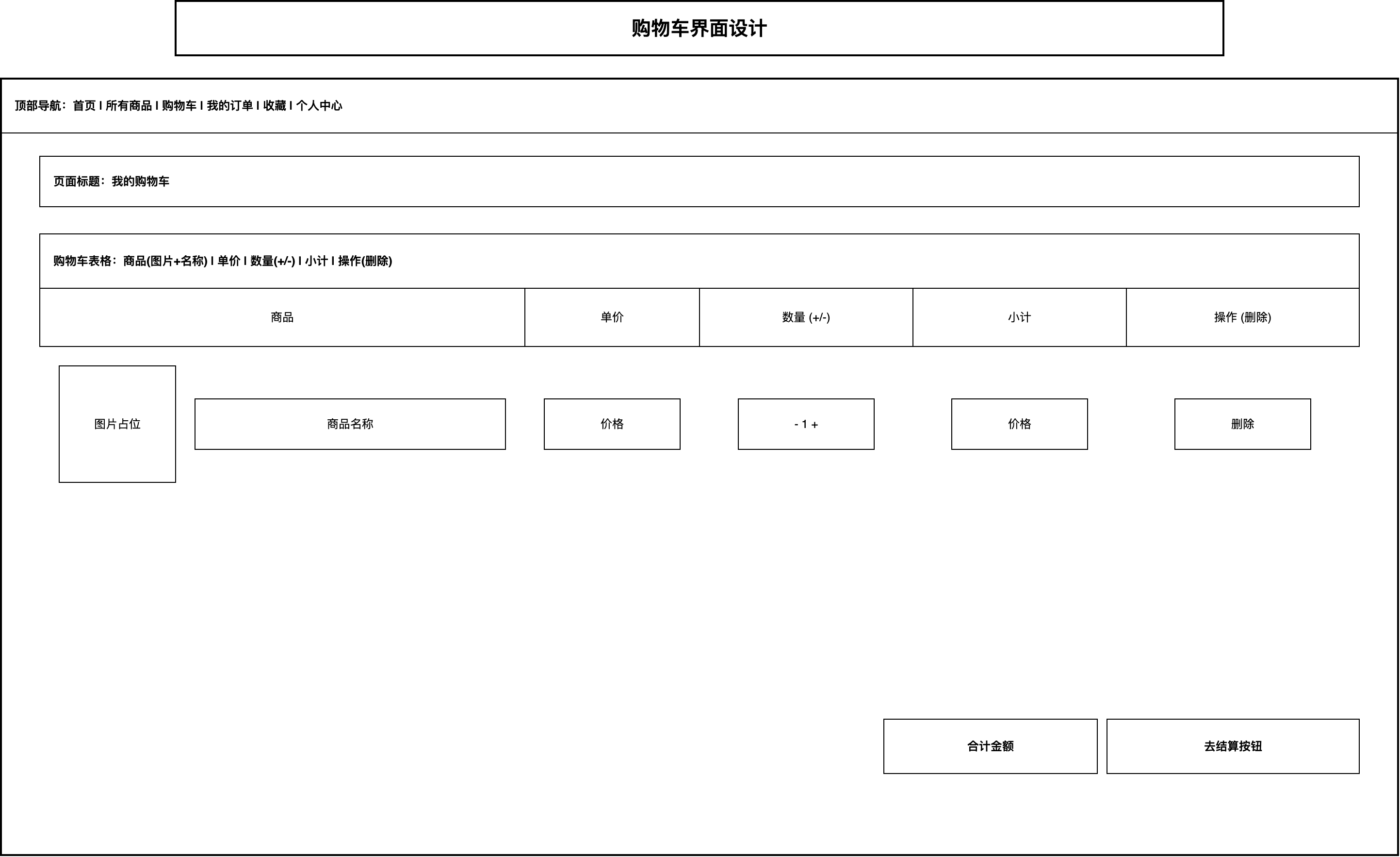Click the 合计金额 box

click(x=990, y=746)
